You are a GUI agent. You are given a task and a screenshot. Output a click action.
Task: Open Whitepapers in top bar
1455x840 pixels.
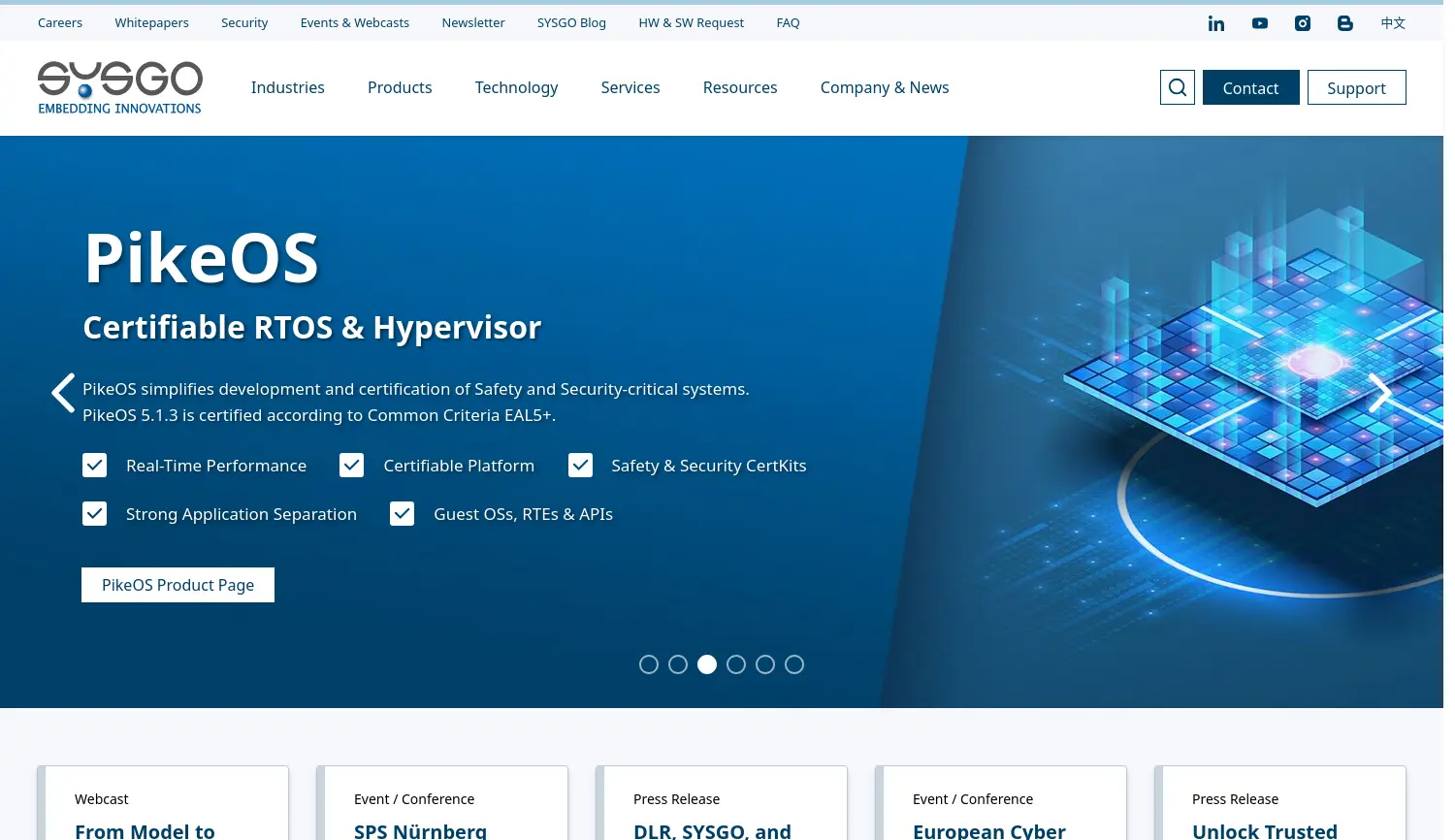151,22
